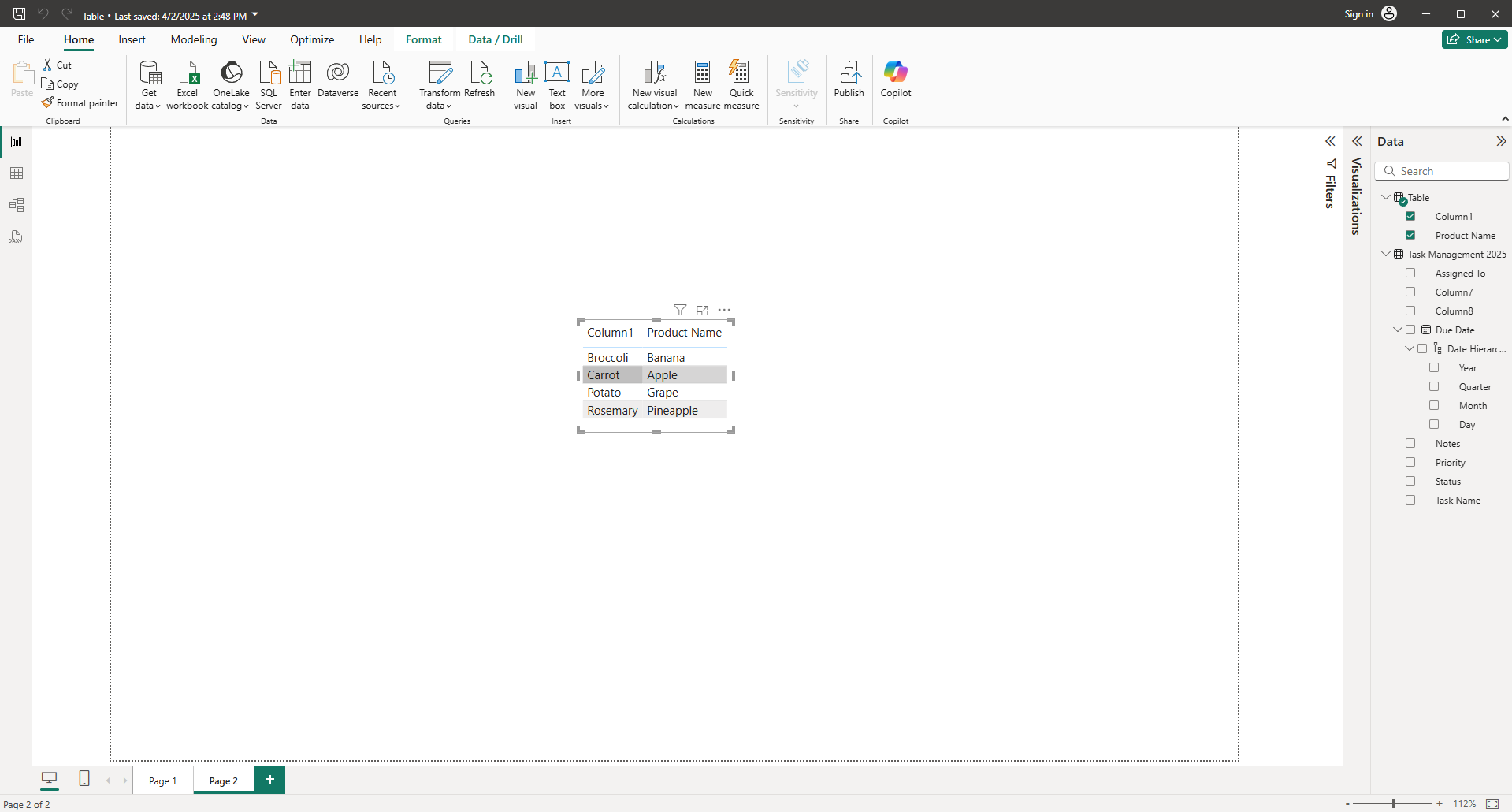
Task: Switch to Table view in left sidebar
Action: 17,173
